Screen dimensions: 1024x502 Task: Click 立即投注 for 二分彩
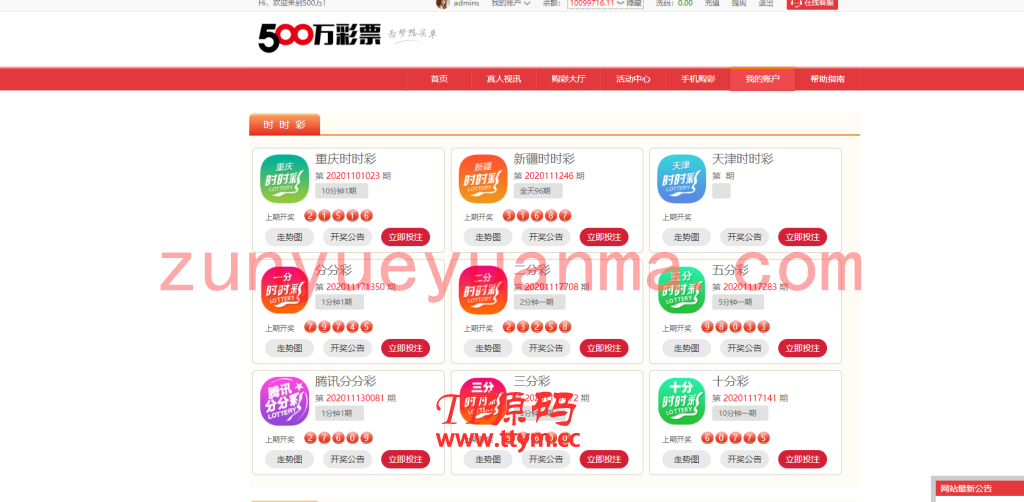tap(604, 348)
